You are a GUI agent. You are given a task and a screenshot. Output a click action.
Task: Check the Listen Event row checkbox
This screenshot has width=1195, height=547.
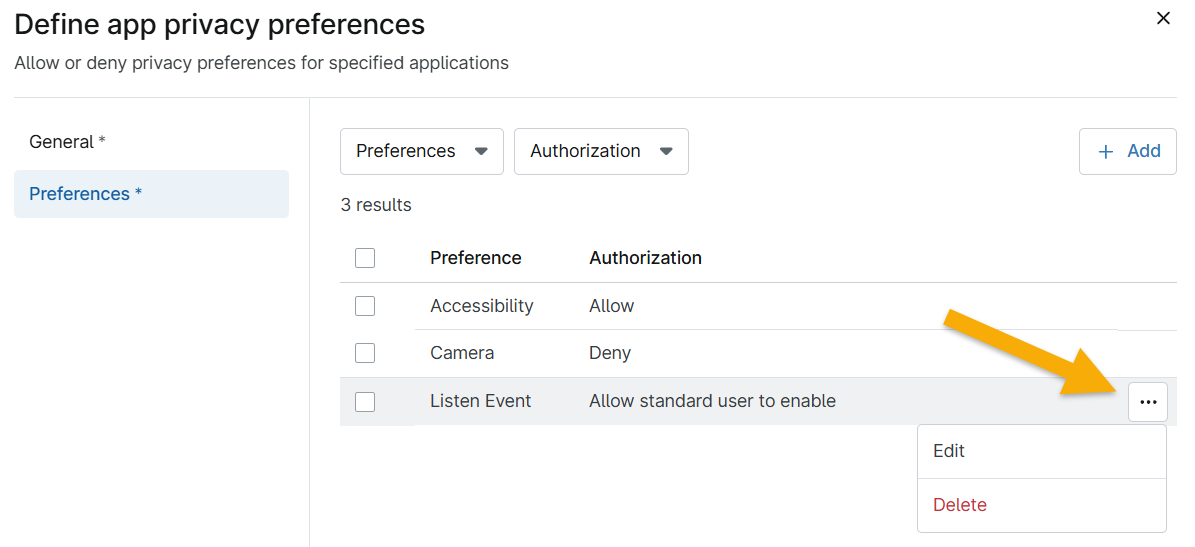pos(365,401)
